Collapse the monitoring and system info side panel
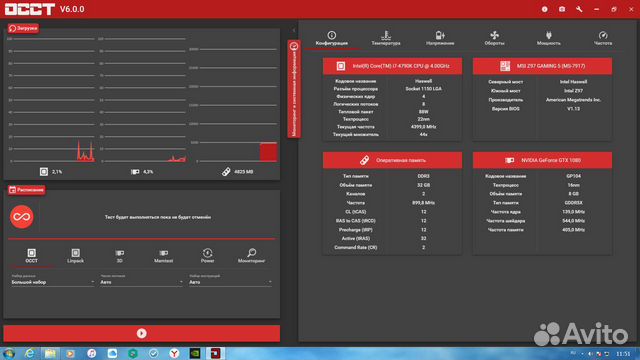Viewport: 640px width, 360px height. pos(294,89)
